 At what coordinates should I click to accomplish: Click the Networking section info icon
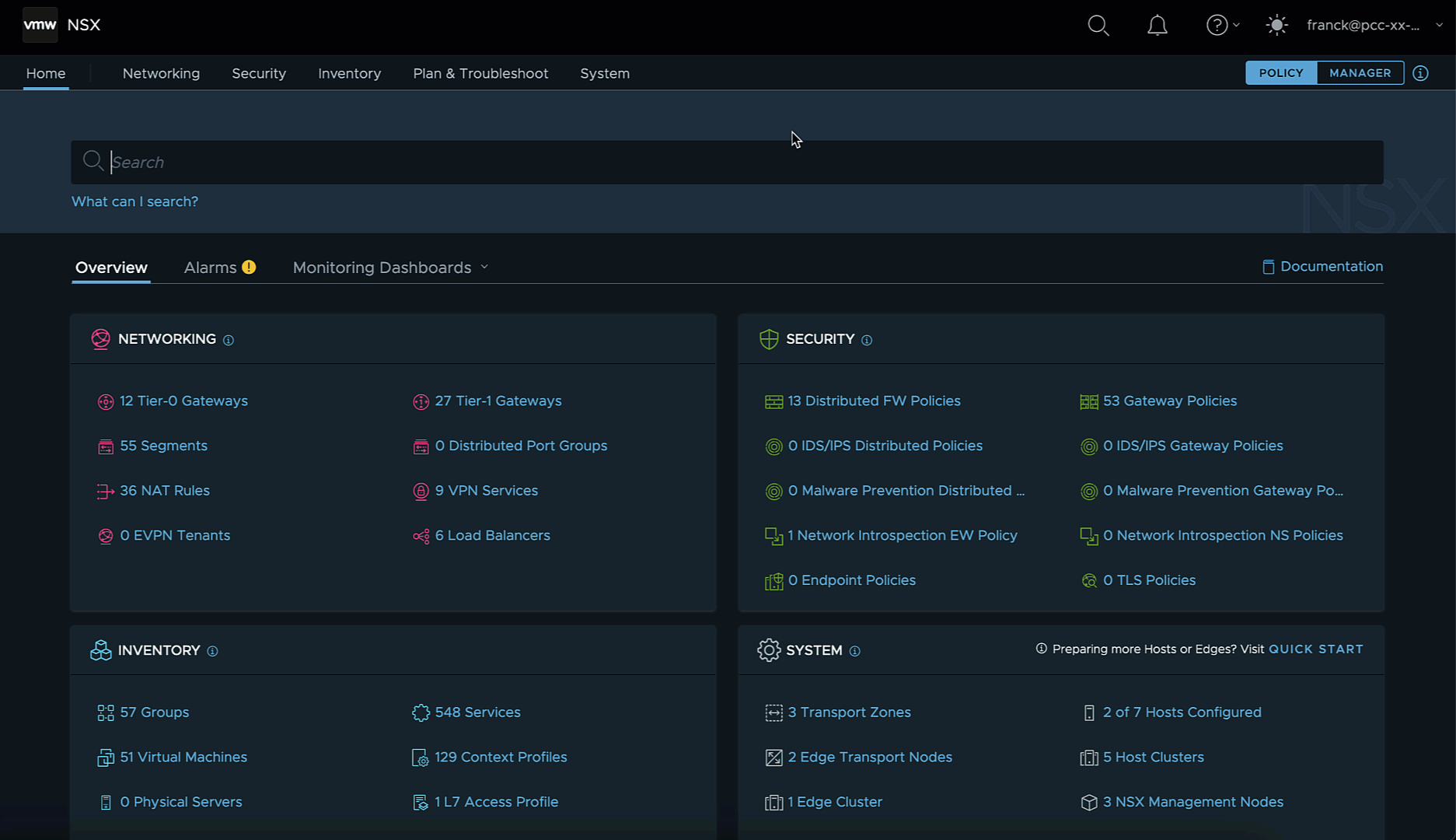coord(229,340)
